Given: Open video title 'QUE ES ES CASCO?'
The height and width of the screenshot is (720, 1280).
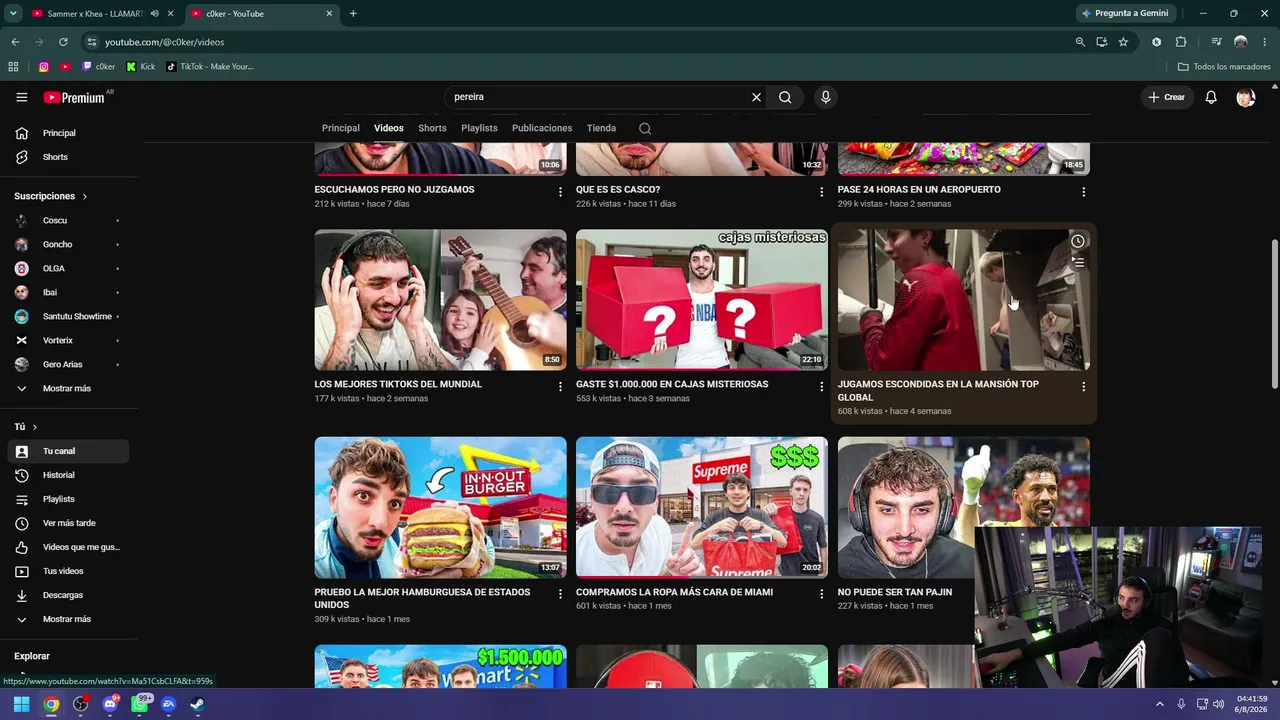Looking at the screenshot, I should pos(618,190).
